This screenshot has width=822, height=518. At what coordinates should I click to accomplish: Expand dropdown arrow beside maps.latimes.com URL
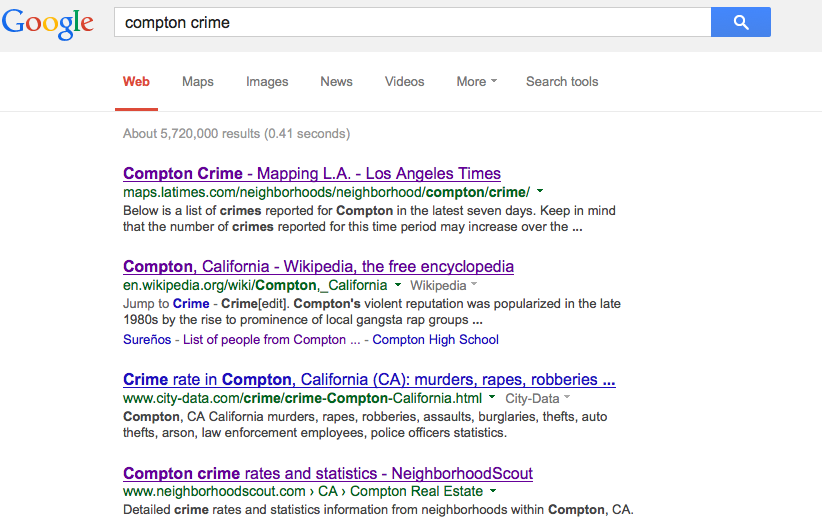540,191
